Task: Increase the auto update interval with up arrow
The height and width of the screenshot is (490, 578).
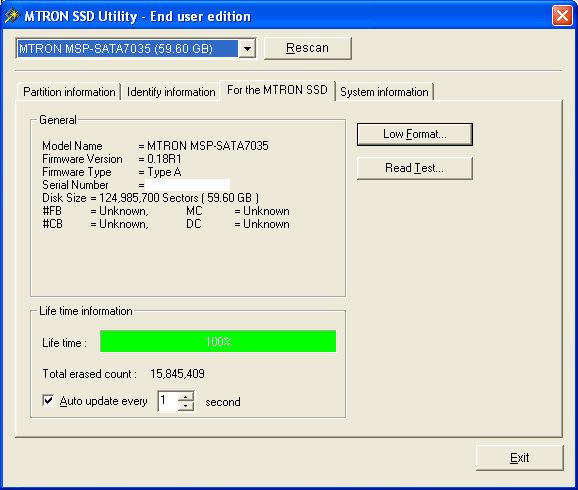Action: (186, 396)
